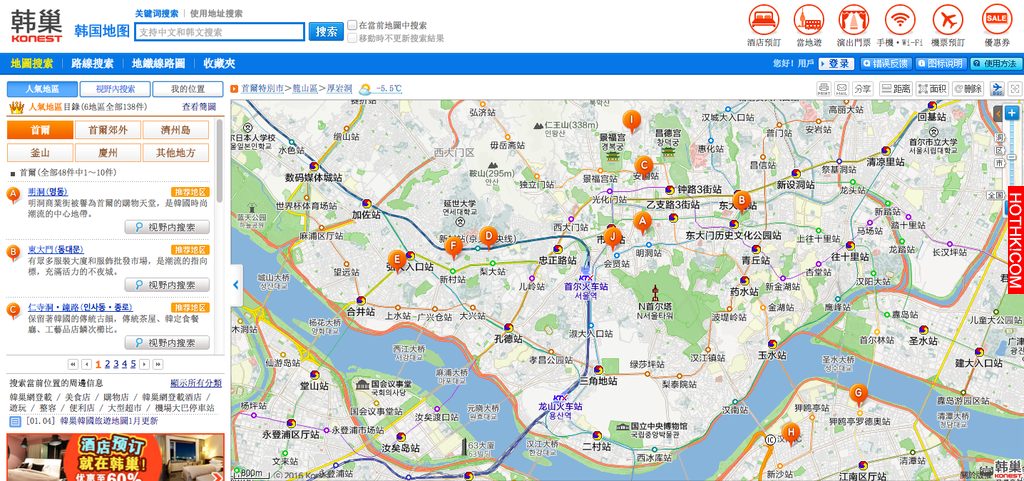Open the 優惠券 SALE coupon icon
1024x481 pixels.
click(997, 20)
